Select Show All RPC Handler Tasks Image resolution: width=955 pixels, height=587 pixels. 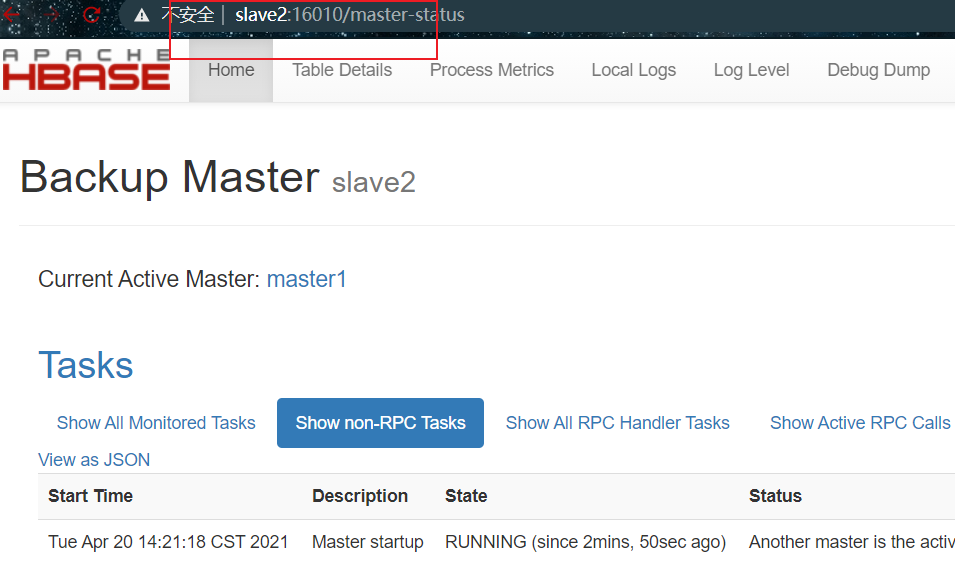click(x=618, y=423)
